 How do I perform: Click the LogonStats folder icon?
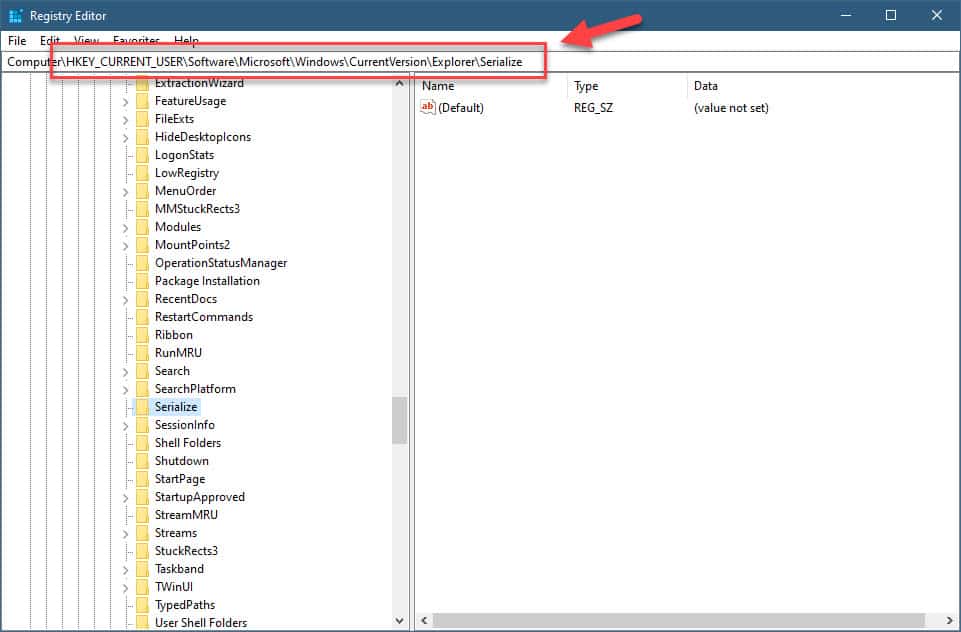tap(142, 155)
